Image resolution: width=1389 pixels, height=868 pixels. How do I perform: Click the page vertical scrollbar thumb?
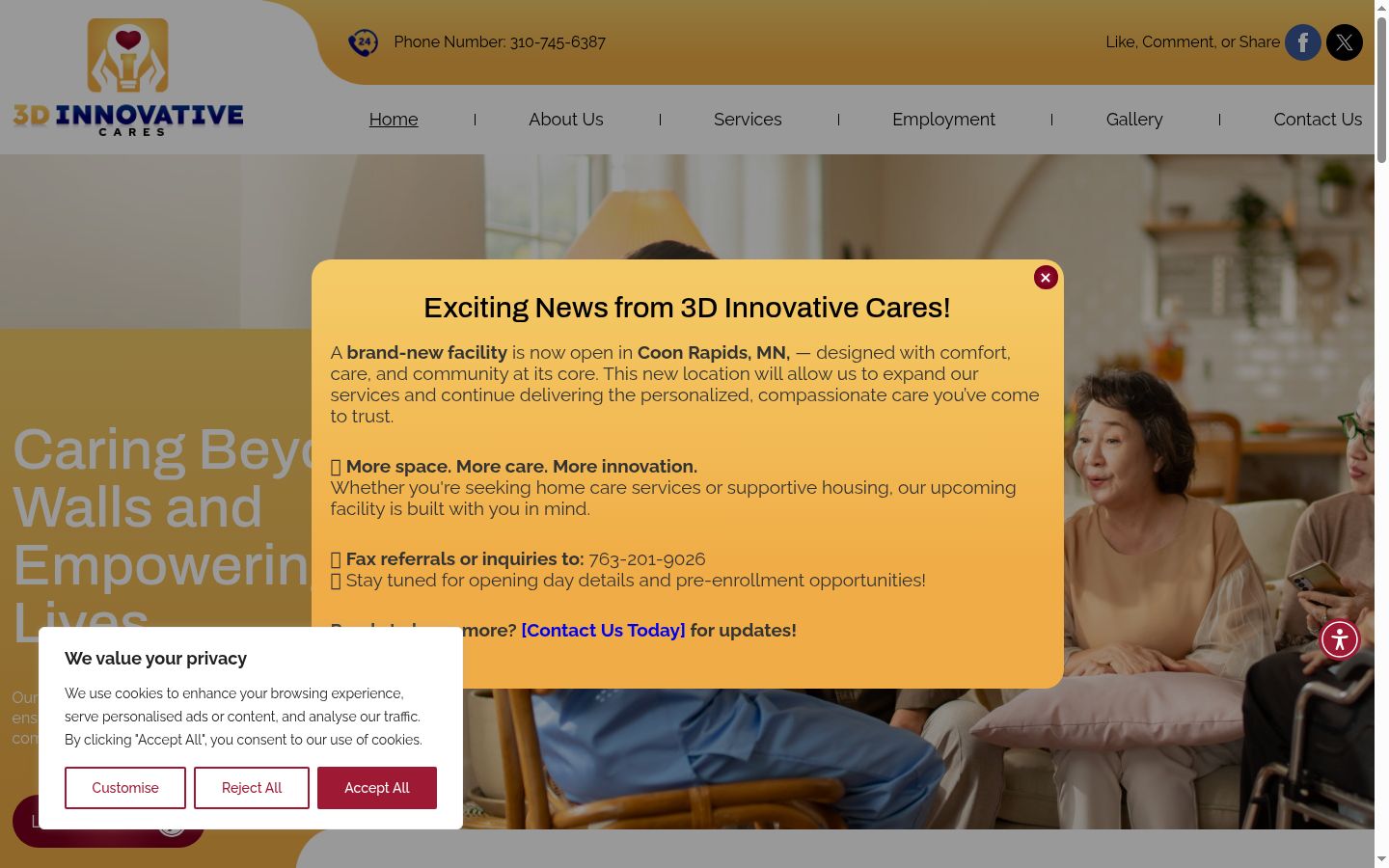point(1381,91)
